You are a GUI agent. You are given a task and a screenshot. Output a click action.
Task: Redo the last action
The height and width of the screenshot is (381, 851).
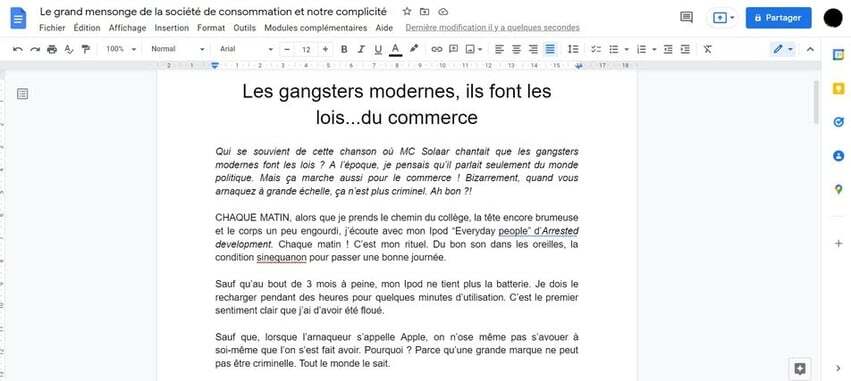(35, 49)
